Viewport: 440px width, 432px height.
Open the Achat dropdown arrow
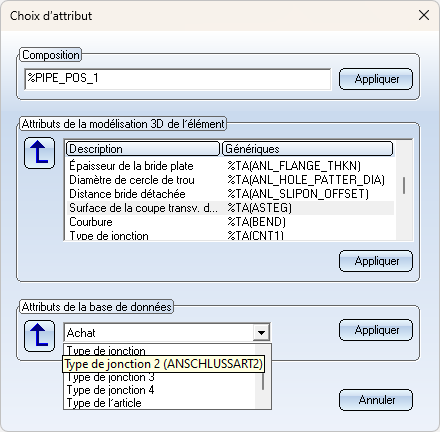261,332
